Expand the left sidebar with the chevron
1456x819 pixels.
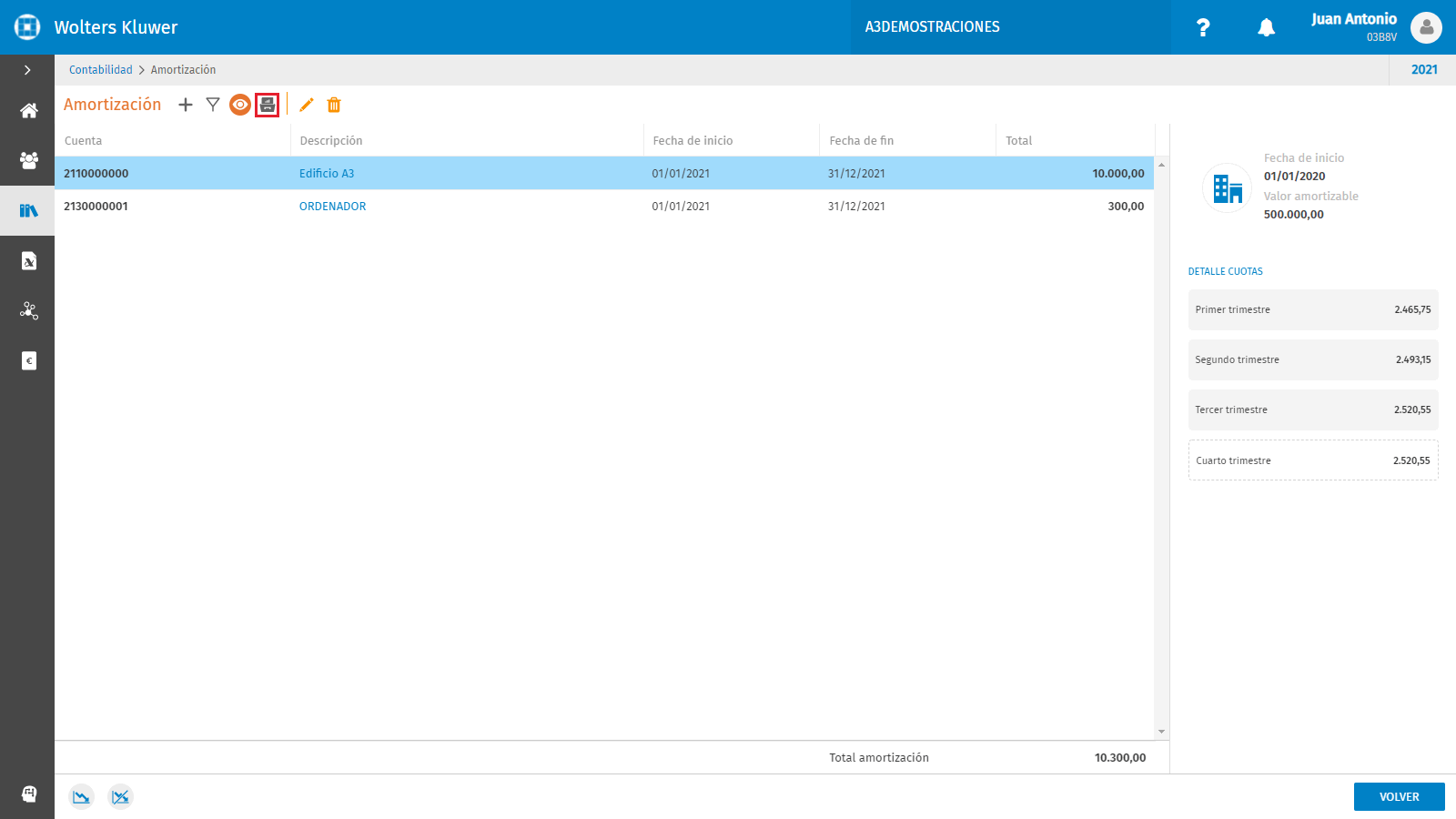coord(27,70)
